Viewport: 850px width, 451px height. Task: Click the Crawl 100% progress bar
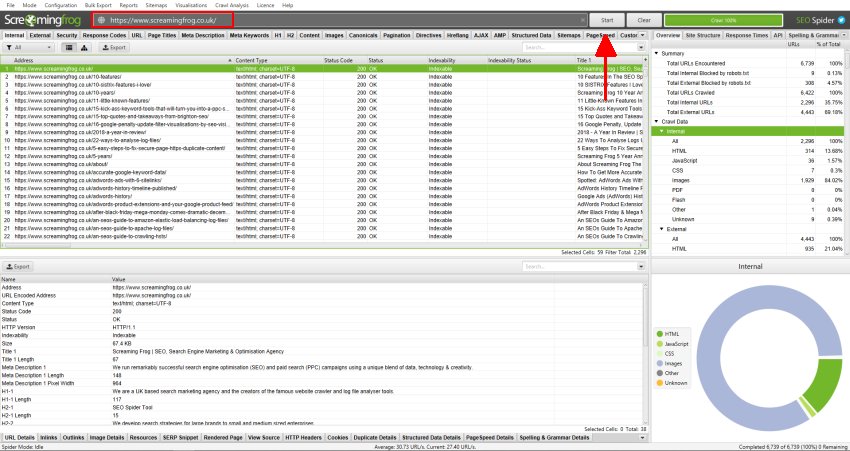(x=723, y=21)
